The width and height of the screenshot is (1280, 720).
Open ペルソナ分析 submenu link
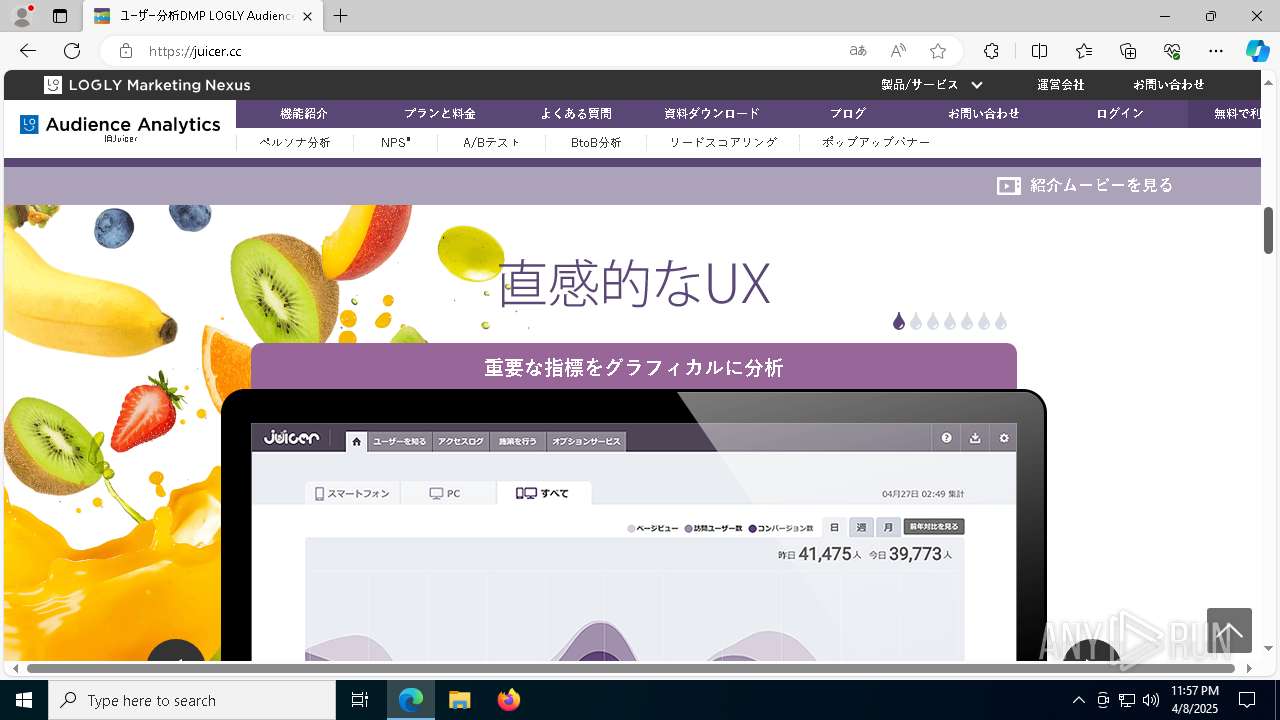click(295, 143)
